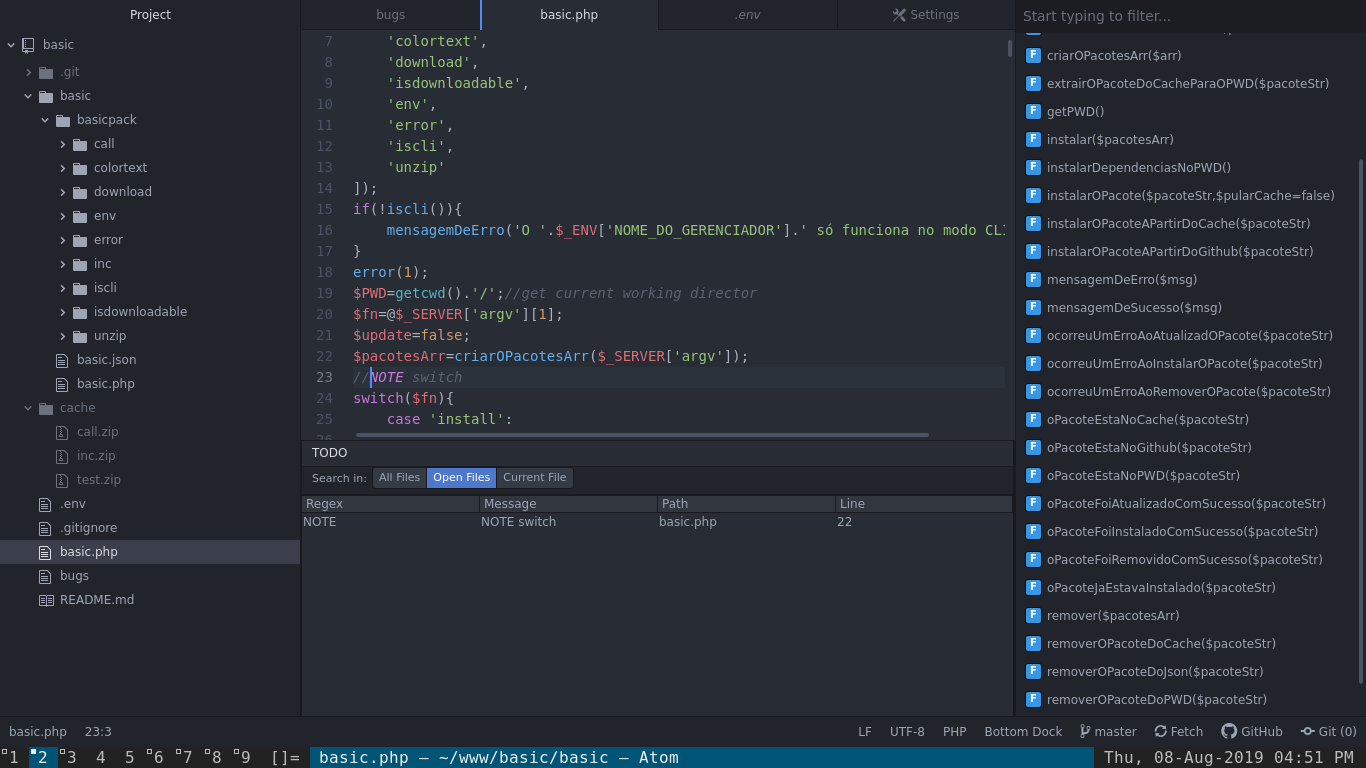Switch to workspace 3 in window manager bar
Viewport: 1366px width, 768px height.
(x=68, y=758)
